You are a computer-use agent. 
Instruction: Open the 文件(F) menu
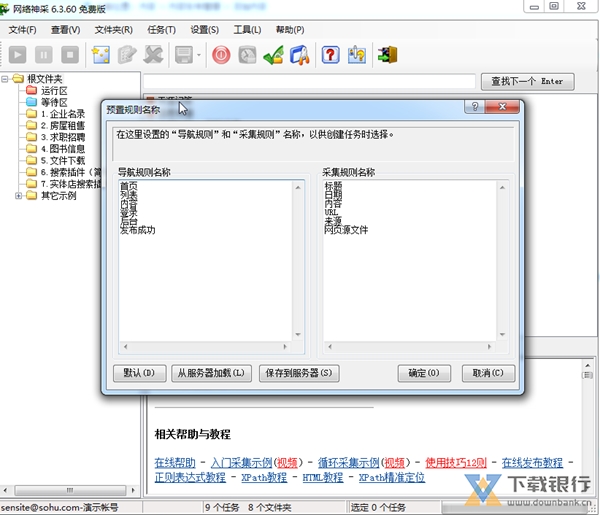[23, 30]
